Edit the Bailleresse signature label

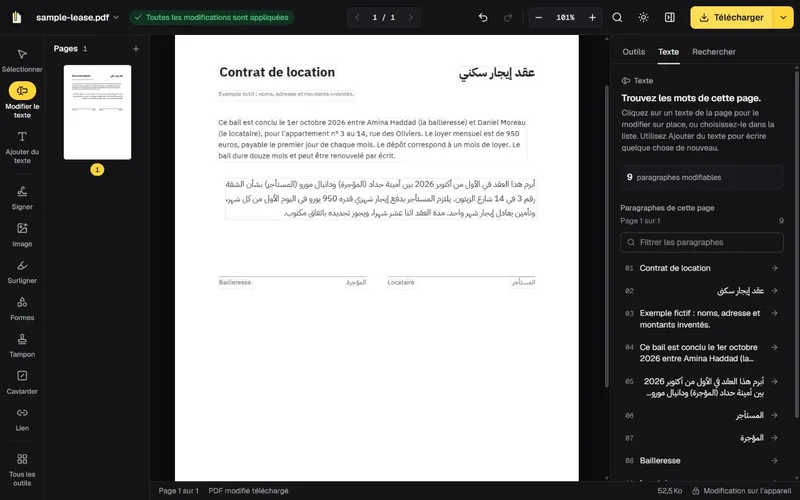tap(235, 283)
